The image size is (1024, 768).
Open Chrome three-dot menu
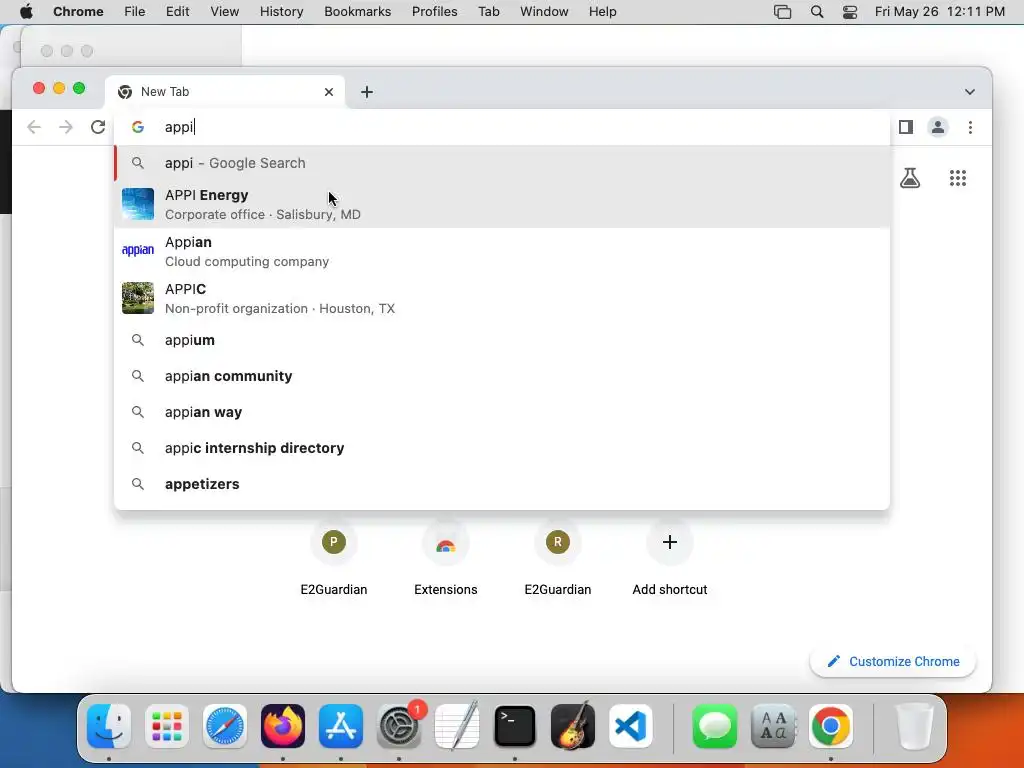pos(970,127)
